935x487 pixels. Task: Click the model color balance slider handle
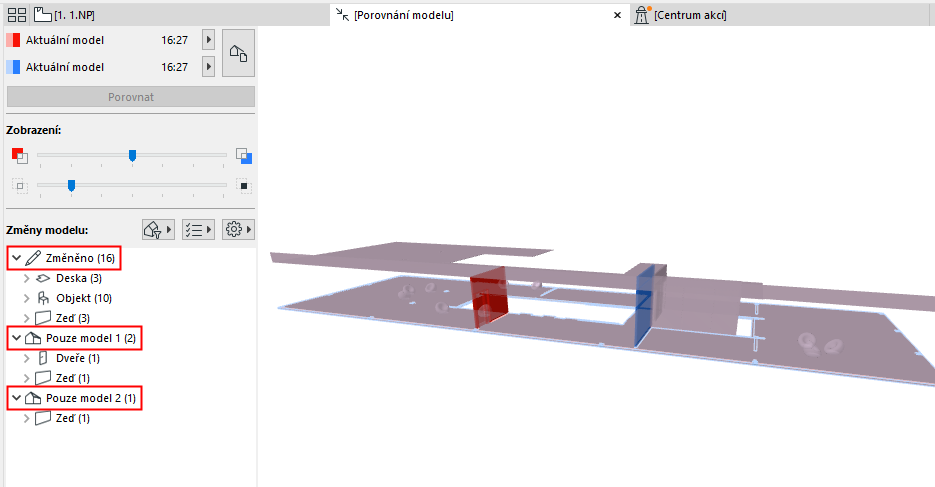click(x=132, y=156)
